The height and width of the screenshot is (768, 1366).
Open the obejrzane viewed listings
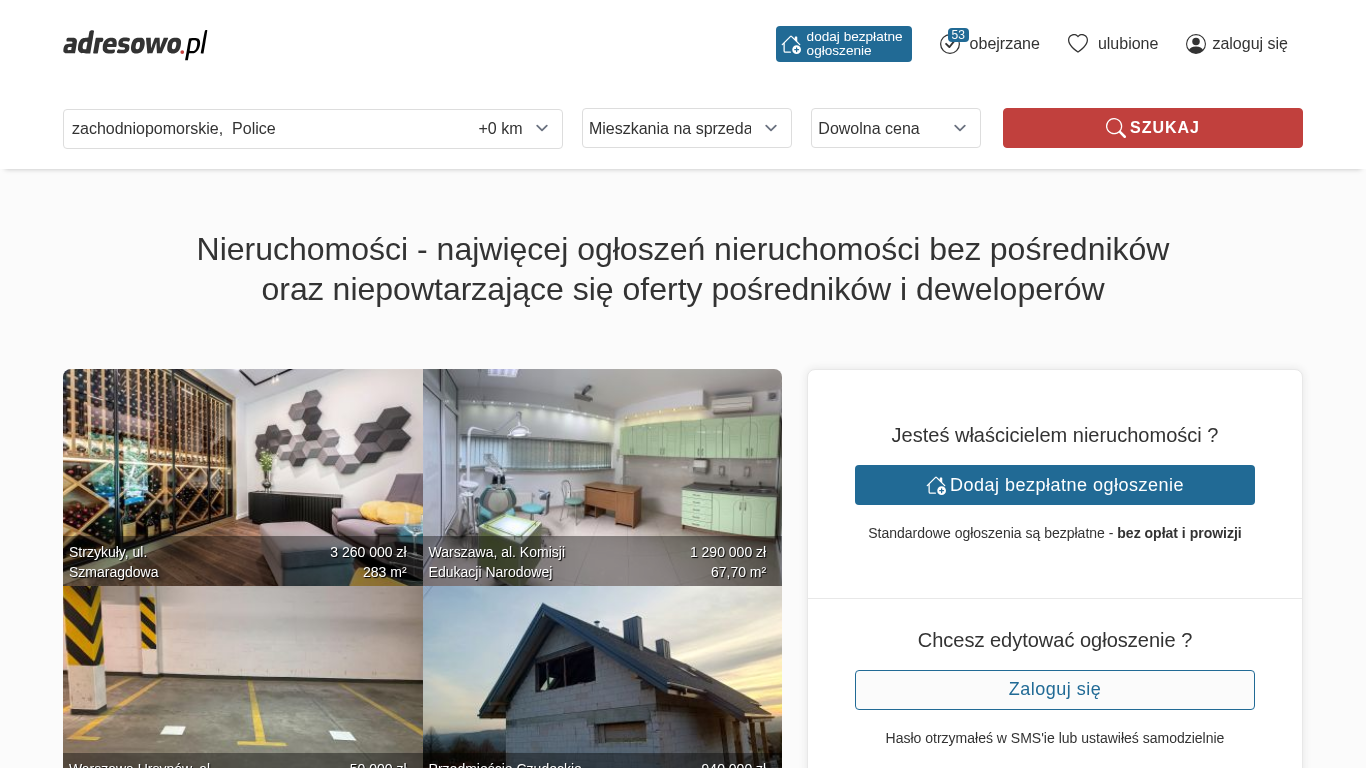tap(1004, 44)
